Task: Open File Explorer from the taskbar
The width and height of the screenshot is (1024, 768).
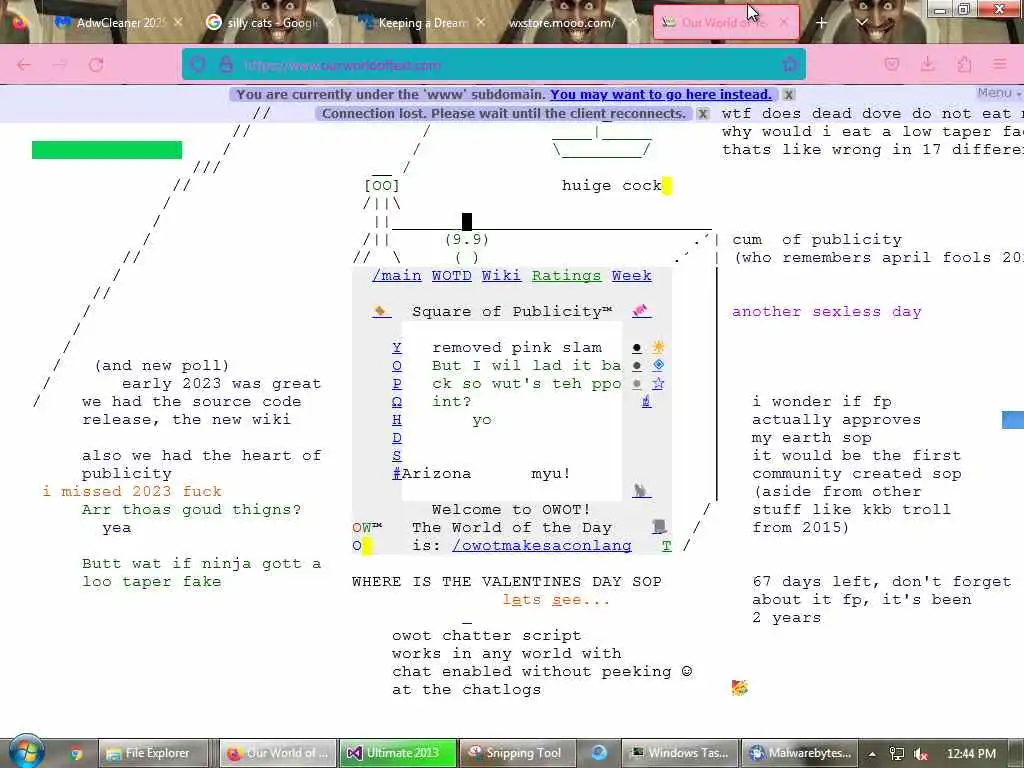Action: (x=153, y=753)
